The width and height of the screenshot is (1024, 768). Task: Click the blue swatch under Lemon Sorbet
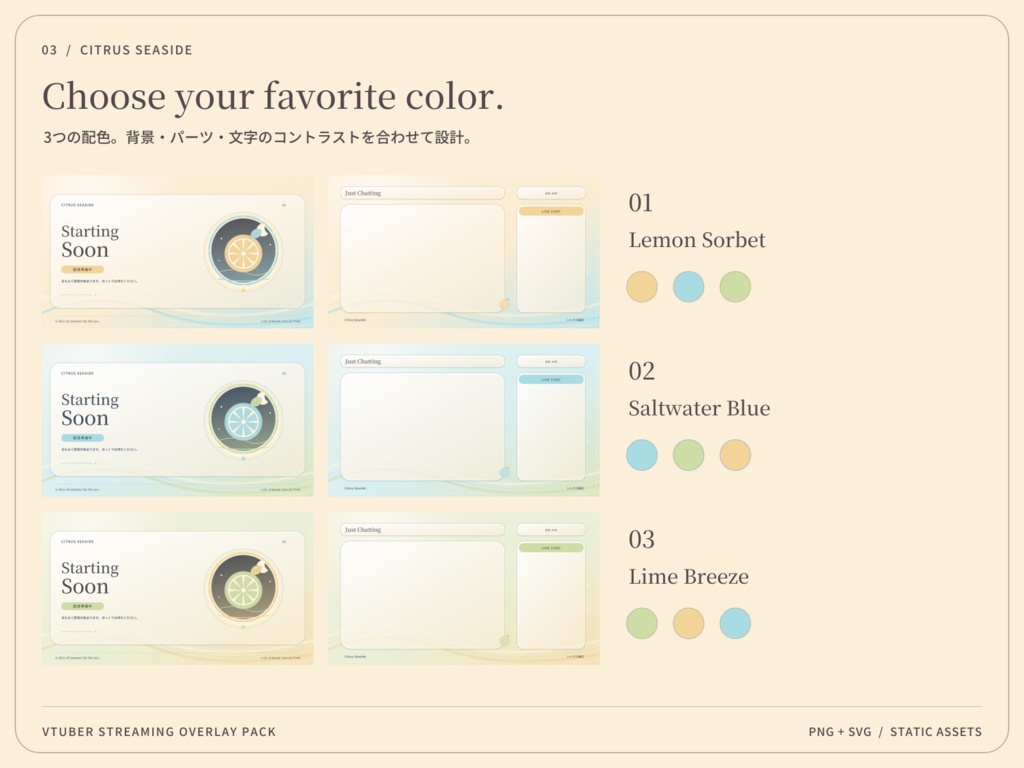pyautogui.click(x=688, y=287)
